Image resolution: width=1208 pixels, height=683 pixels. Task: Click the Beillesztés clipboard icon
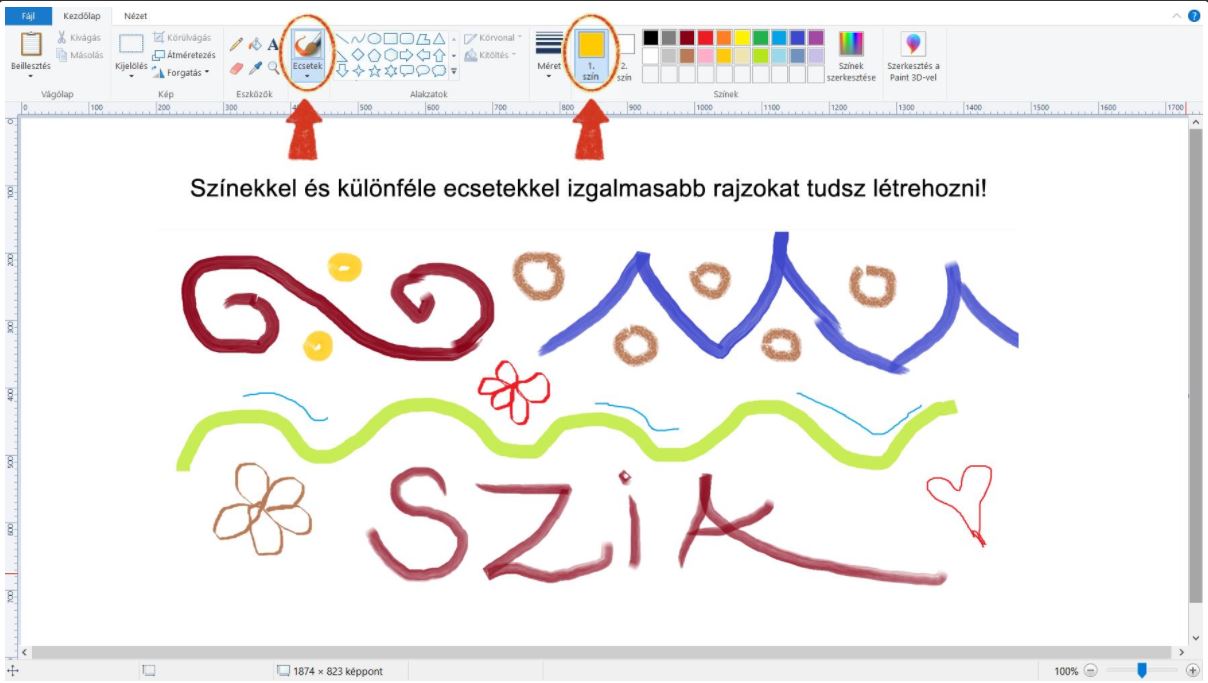coord(31,44)
